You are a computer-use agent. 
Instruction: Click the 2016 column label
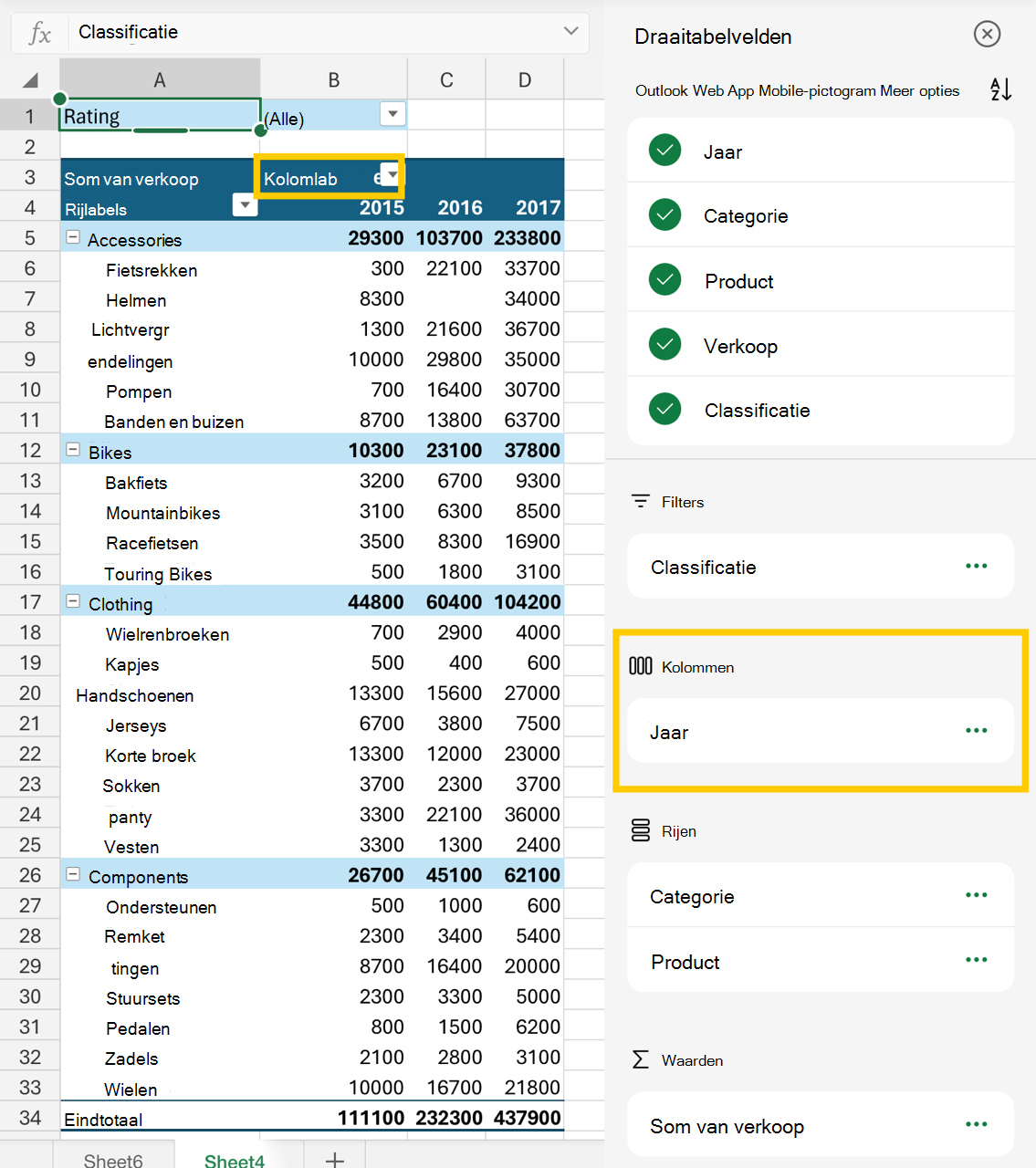460,207
